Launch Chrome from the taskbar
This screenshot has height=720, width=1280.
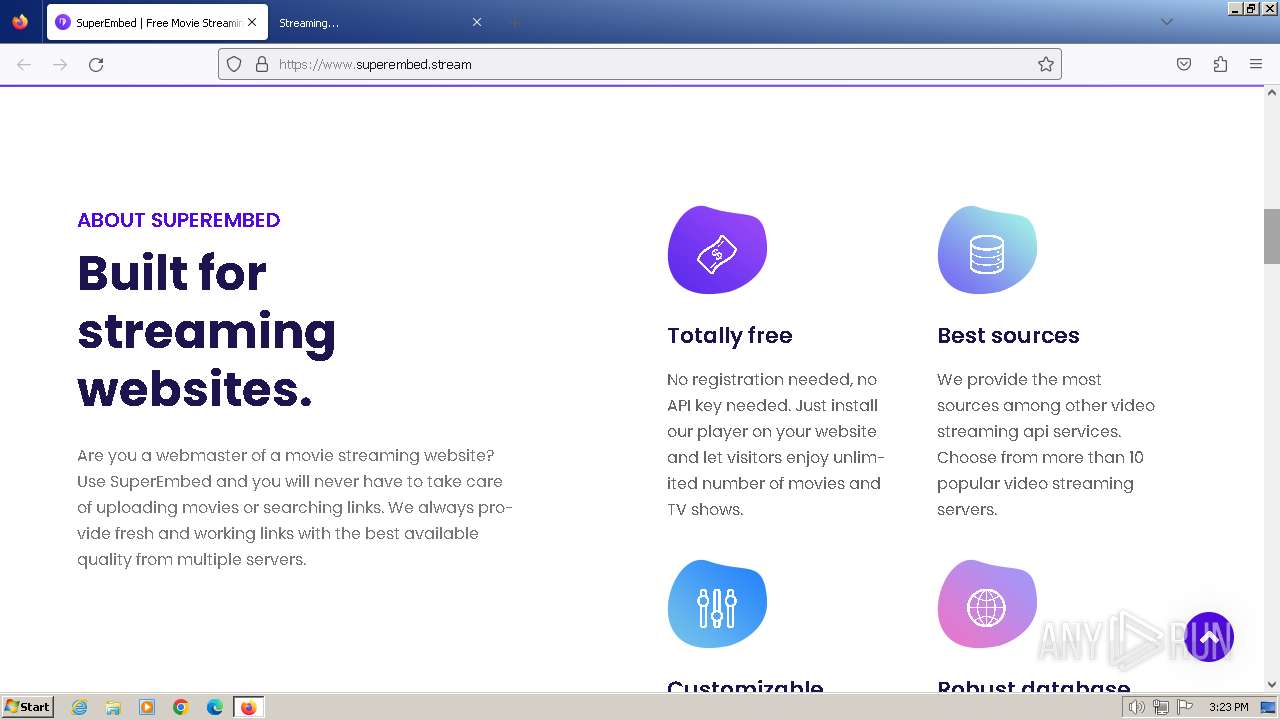[x=181, y=707]
